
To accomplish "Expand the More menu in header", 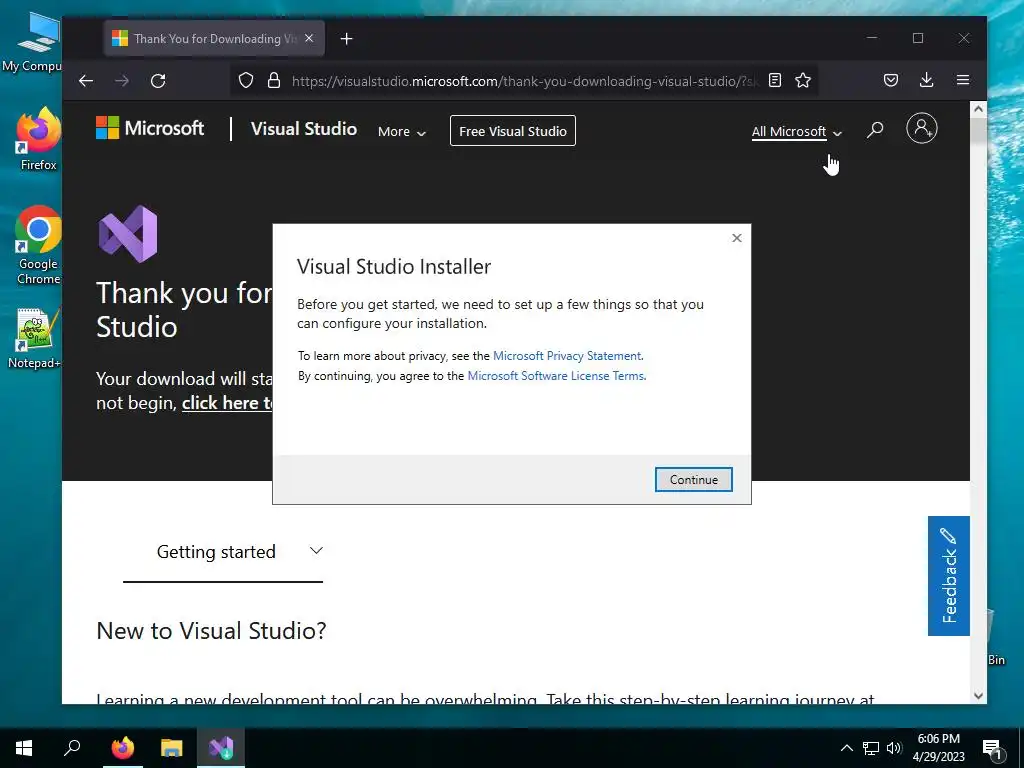I will [x=402, y=131].
